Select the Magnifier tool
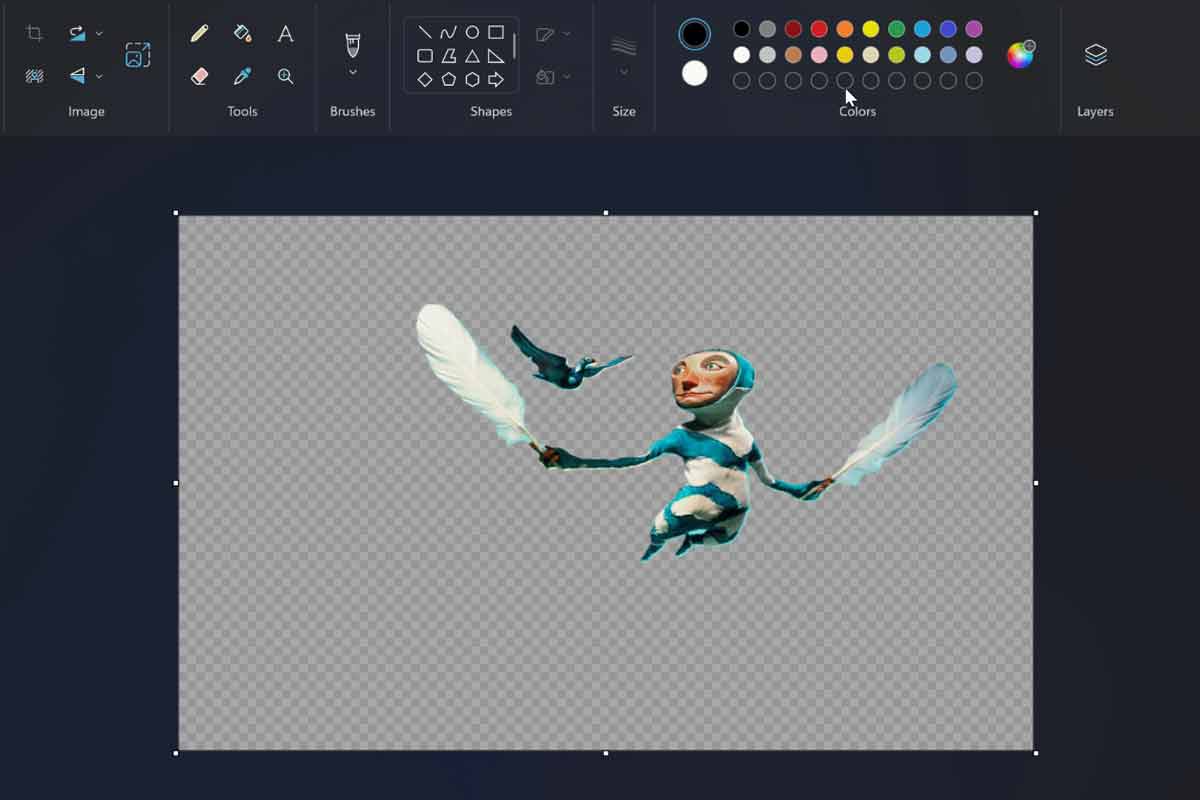Viewport: 1200px width, 800px height. [x=285, y=76]
